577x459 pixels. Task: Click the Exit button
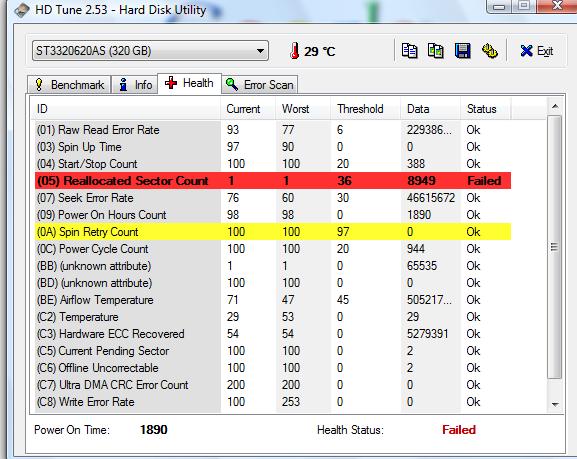click(x=537, y=51)
